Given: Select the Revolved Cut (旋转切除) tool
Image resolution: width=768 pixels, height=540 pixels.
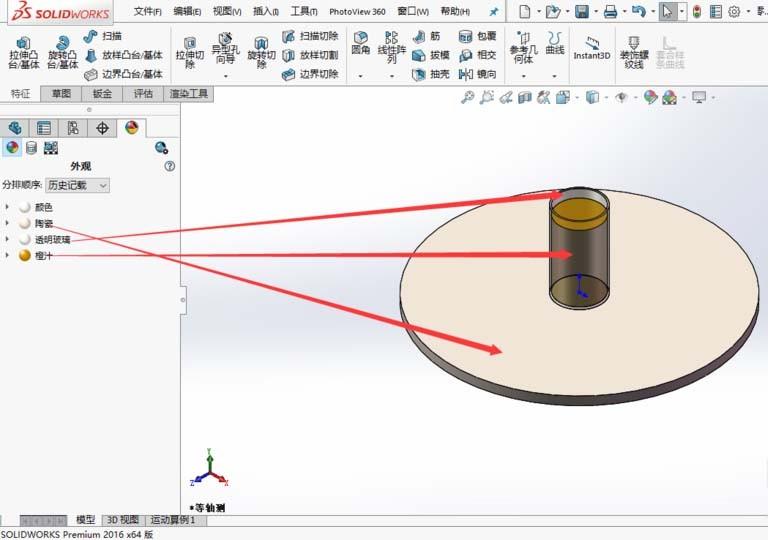Looking at the screenshot, I should [x=261, y=53].
